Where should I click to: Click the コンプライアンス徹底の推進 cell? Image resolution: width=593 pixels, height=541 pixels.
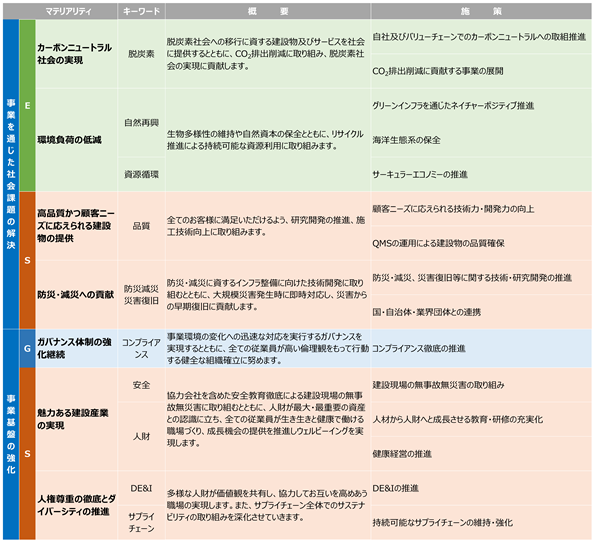point(481,348)
